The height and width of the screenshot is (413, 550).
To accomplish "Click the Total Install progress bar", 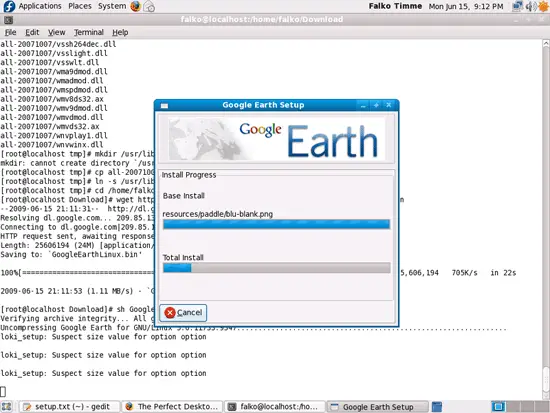I will 276,268.
